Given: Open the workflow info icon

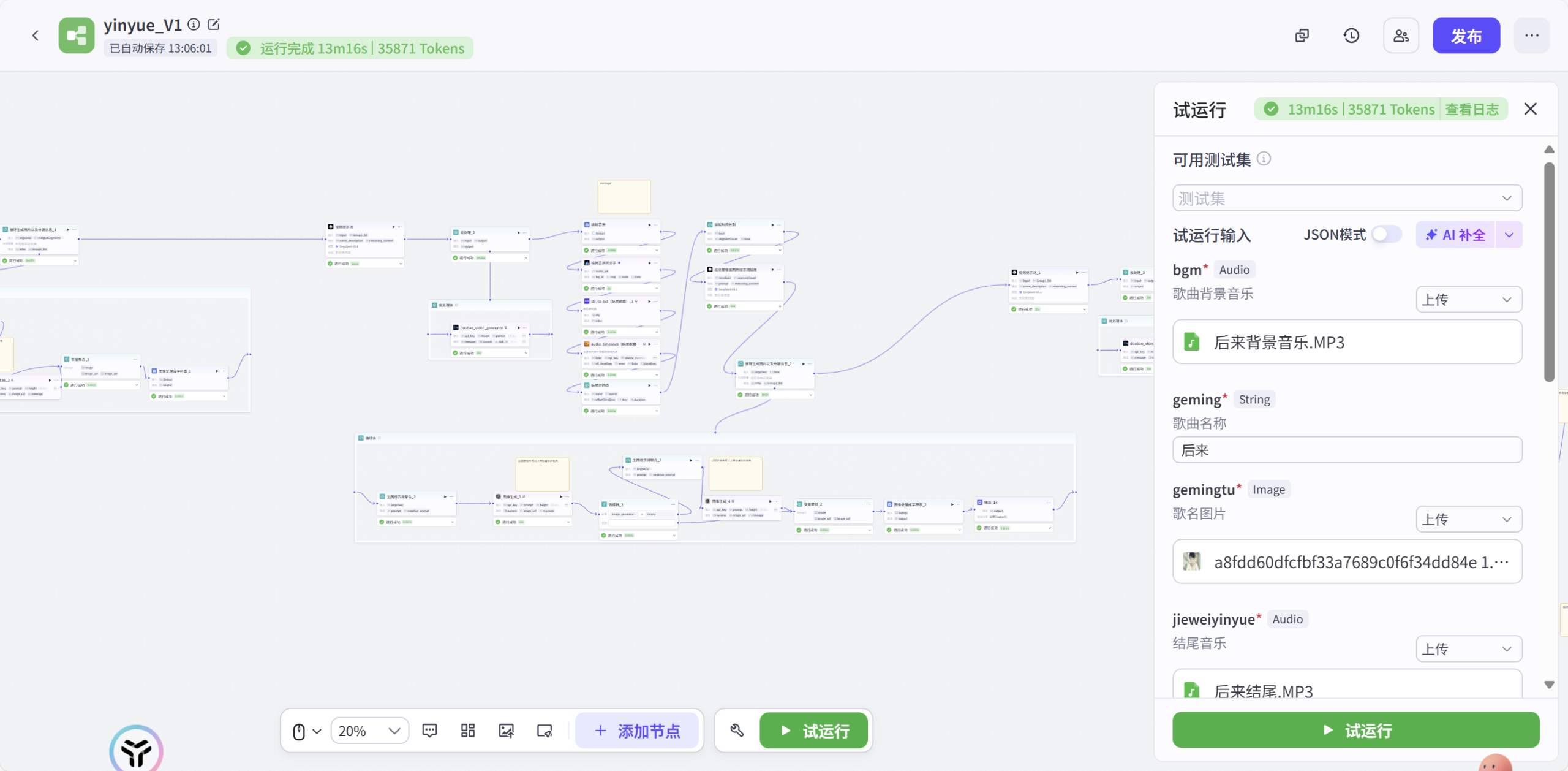Looking at the screenshot, I should point(194,25).
